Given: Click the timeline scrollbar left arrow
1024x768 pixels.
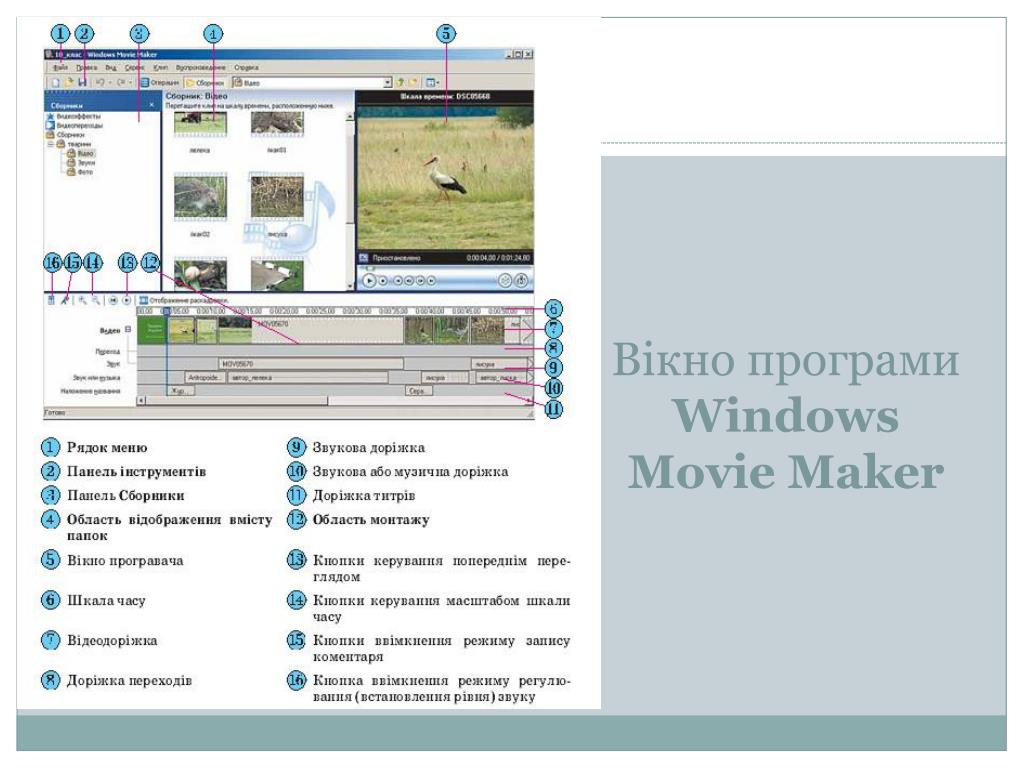Looking at the screenshot, I should (x=141, y=400).
